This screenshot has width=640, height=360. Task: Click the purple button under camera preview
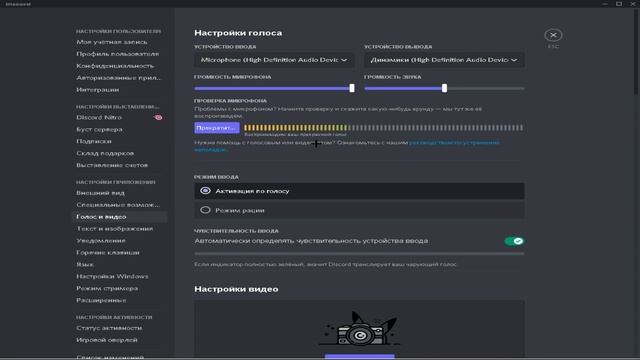point(360,357)
